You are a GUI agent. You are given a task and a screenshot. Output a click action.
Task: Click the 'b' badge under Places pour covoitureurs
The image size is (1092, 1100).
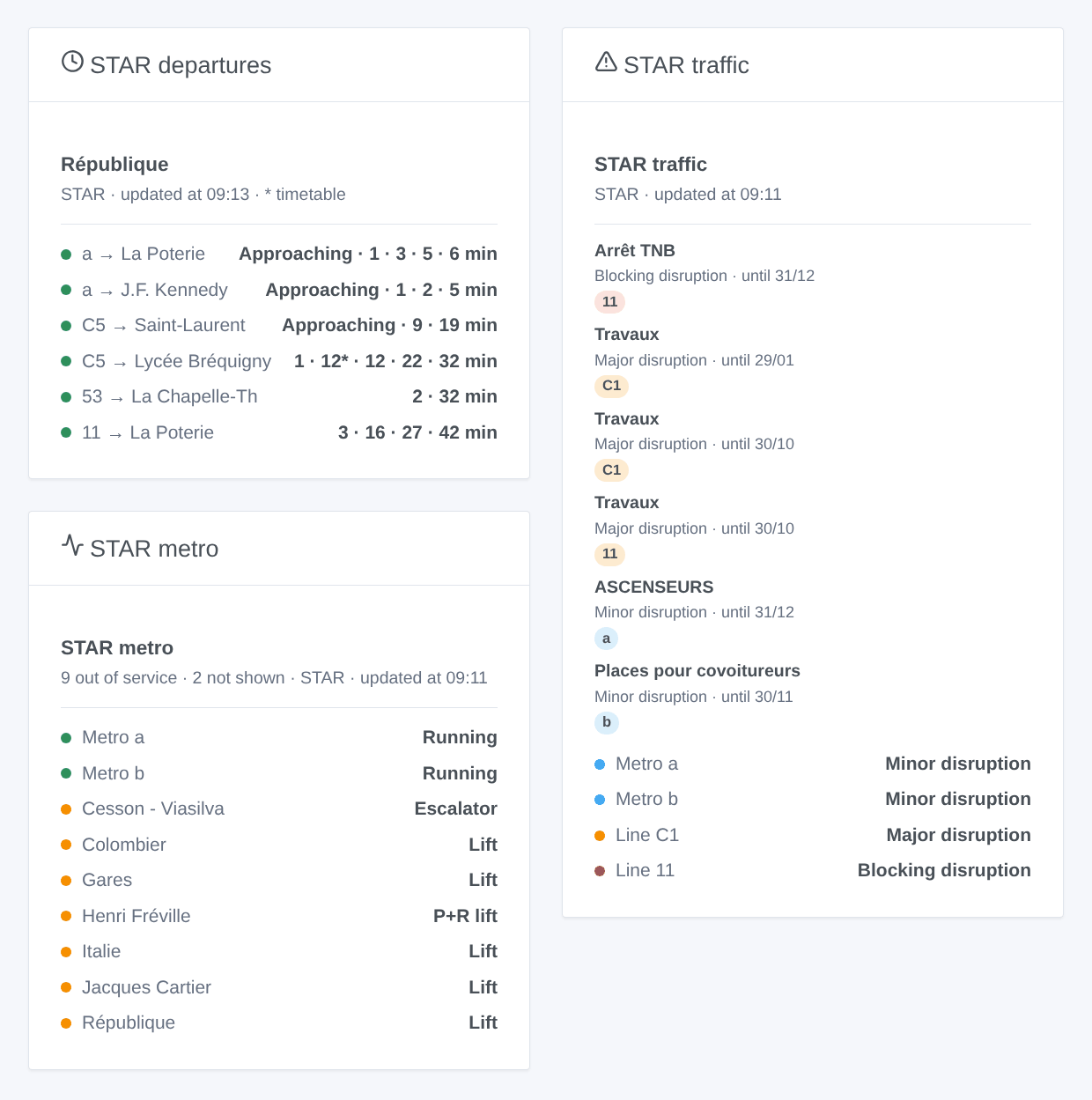point(607,722)
